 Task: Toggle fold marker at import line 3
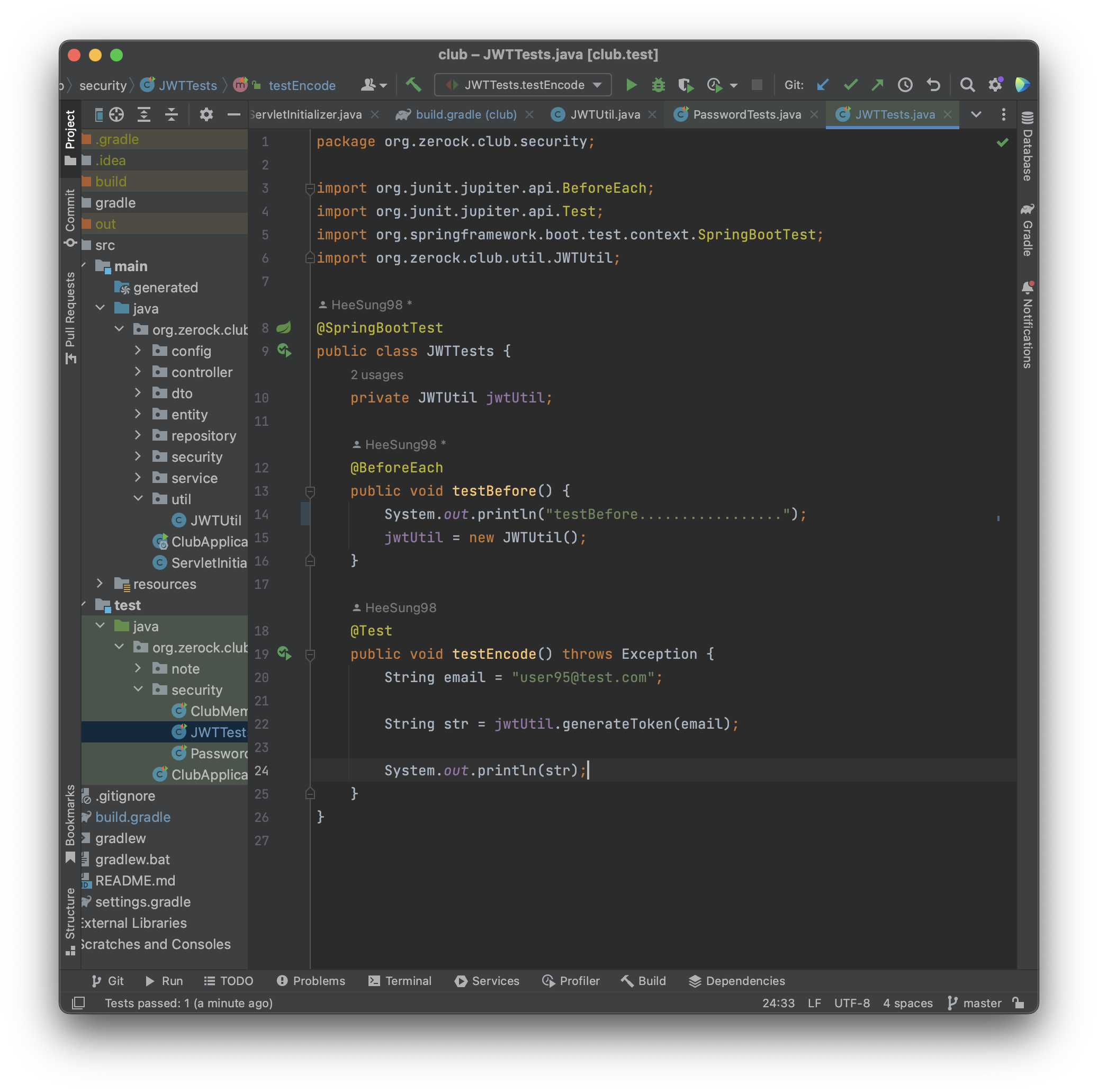pos(310,188)
